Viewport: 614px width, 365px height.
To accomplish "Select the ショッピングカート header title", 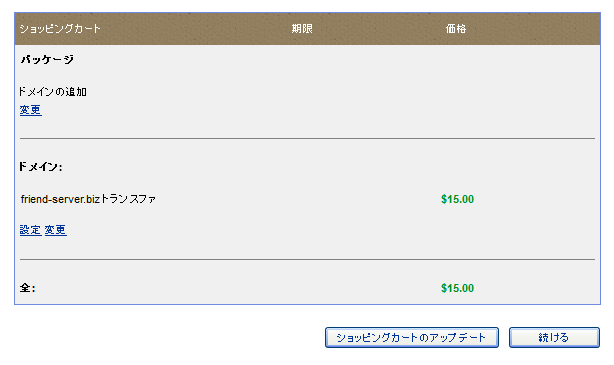I will [x=60, y=29].
